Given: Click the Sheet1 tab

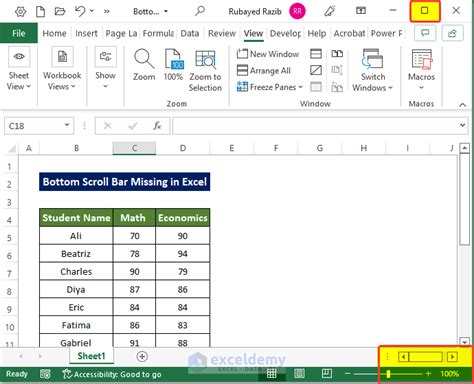Looking at the screenshot, I should point(91,356).
